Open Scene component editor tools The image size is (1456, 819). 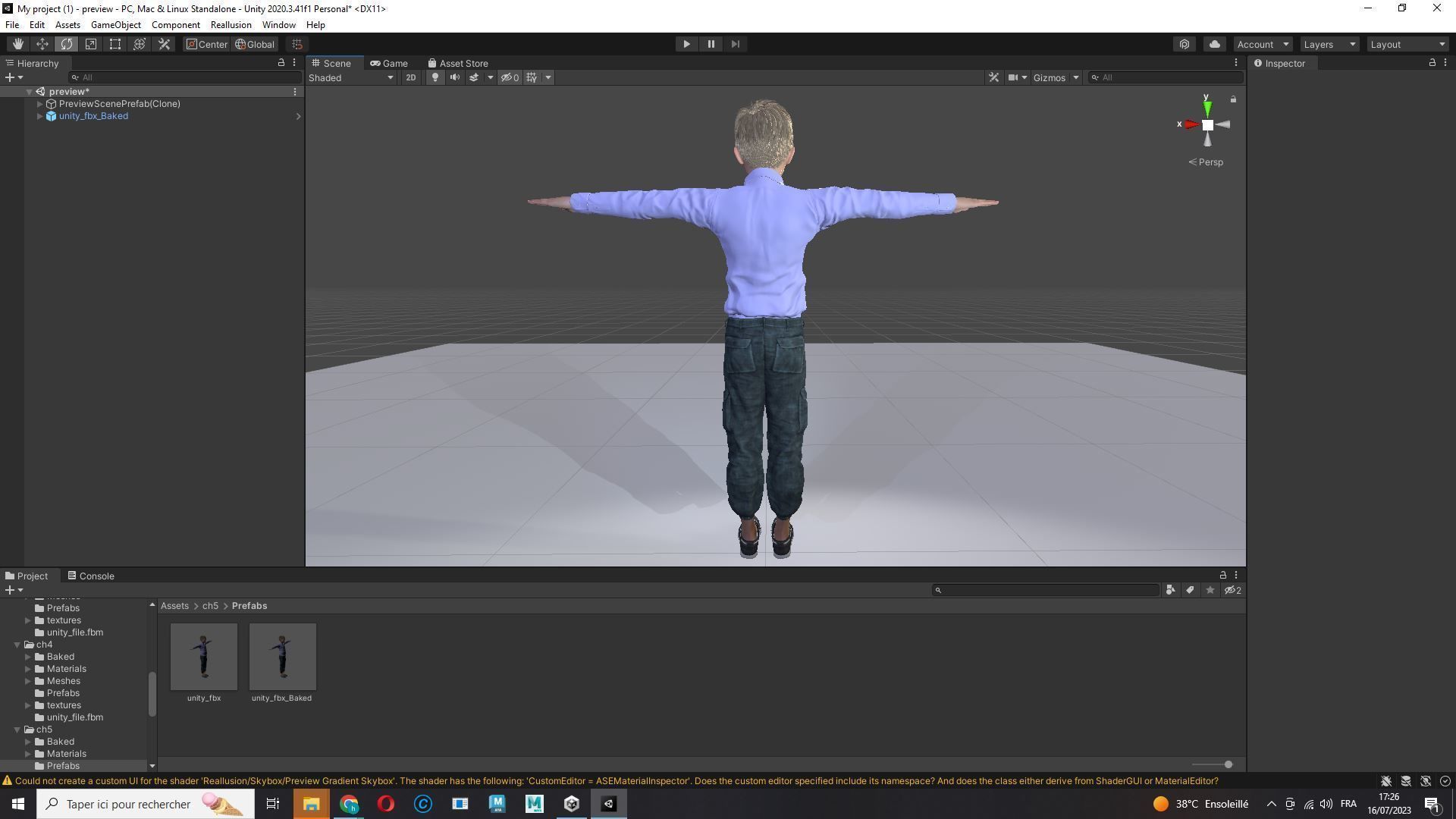[x=993, y=77]
